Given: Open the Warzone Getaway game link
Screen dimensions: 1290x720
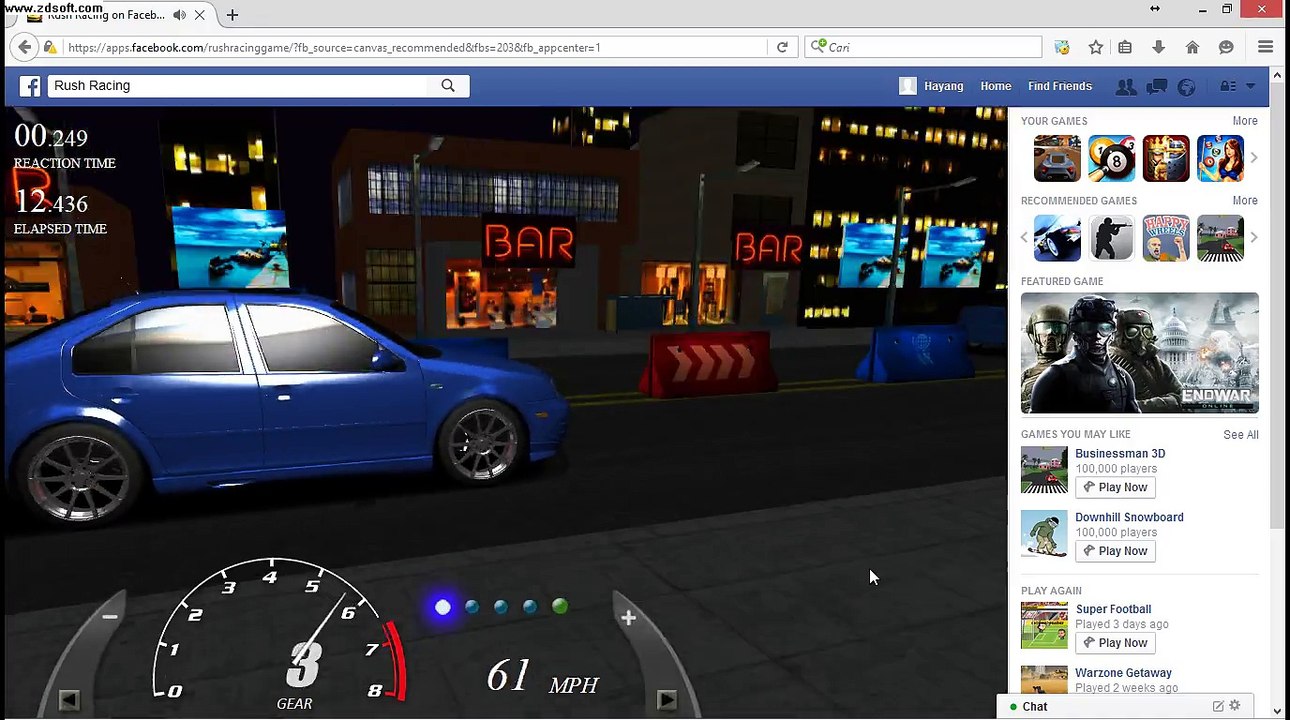Looking at the screenshot, I should point(1123,674).
